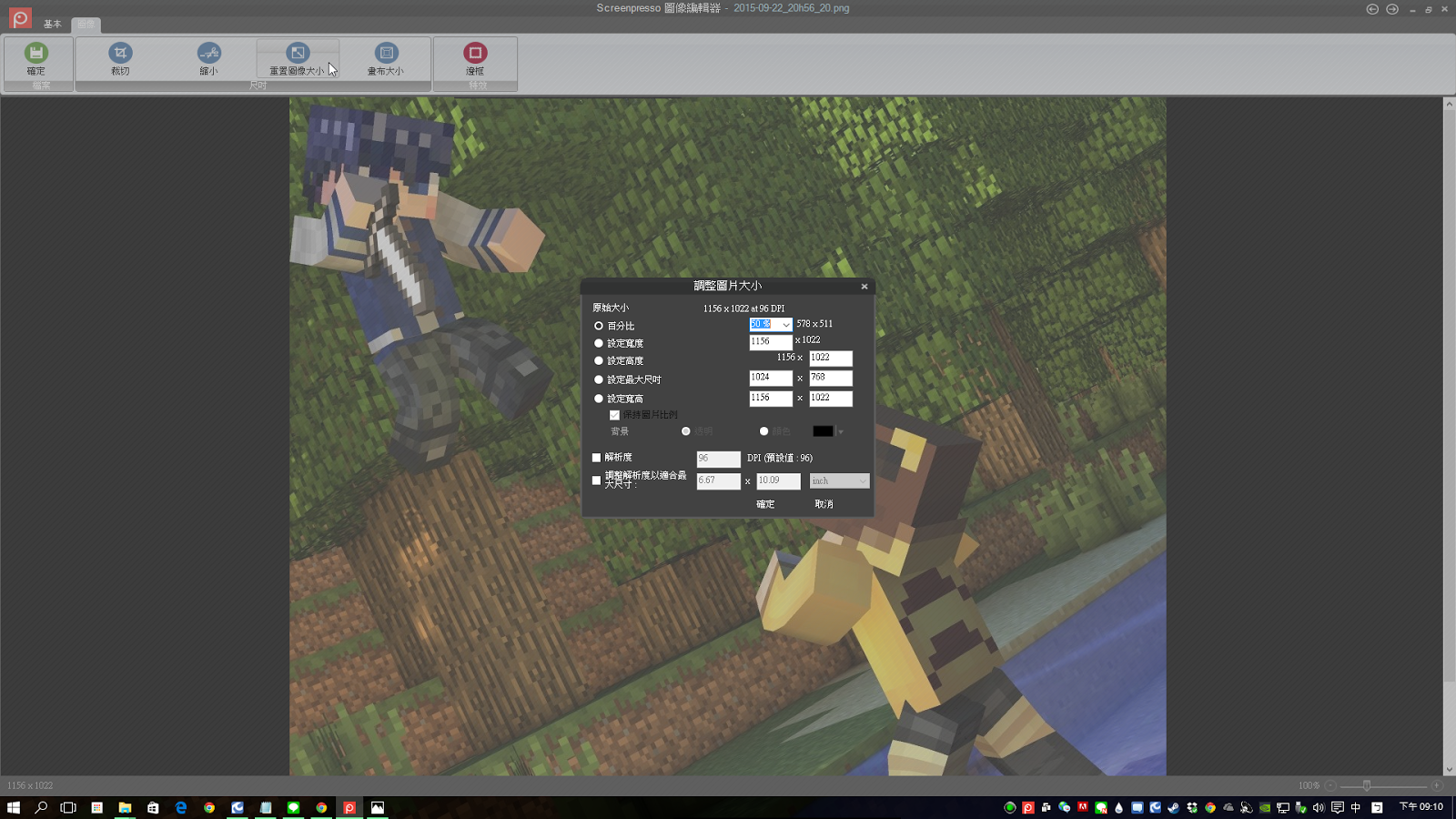
Task: Select the 百分比 percentage radio button
Action: point(599,326)
